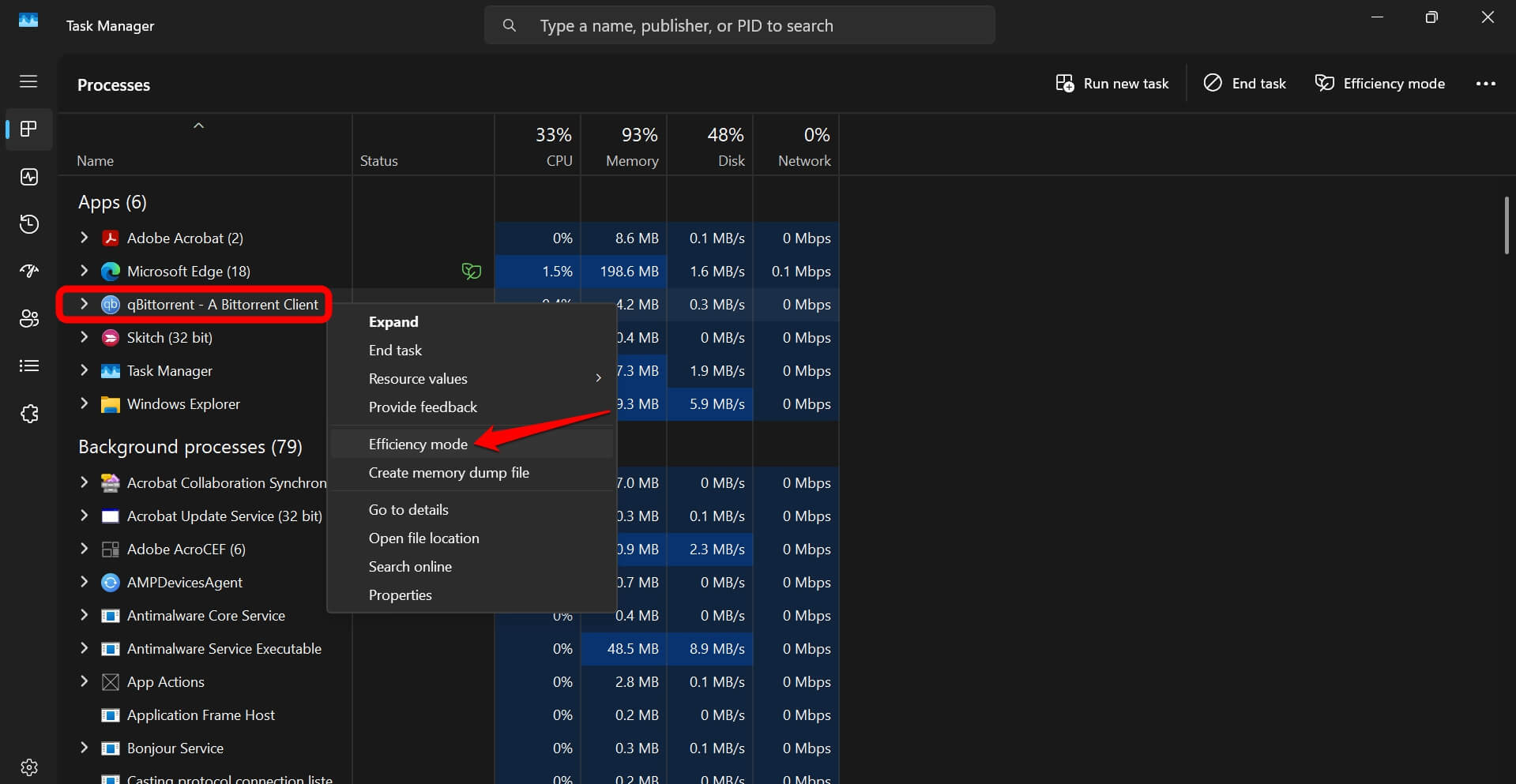The image size is (1516, 784).
Task: Click the qBittorrent app icon
Action: pyautogui.click(x=111, y=304)
